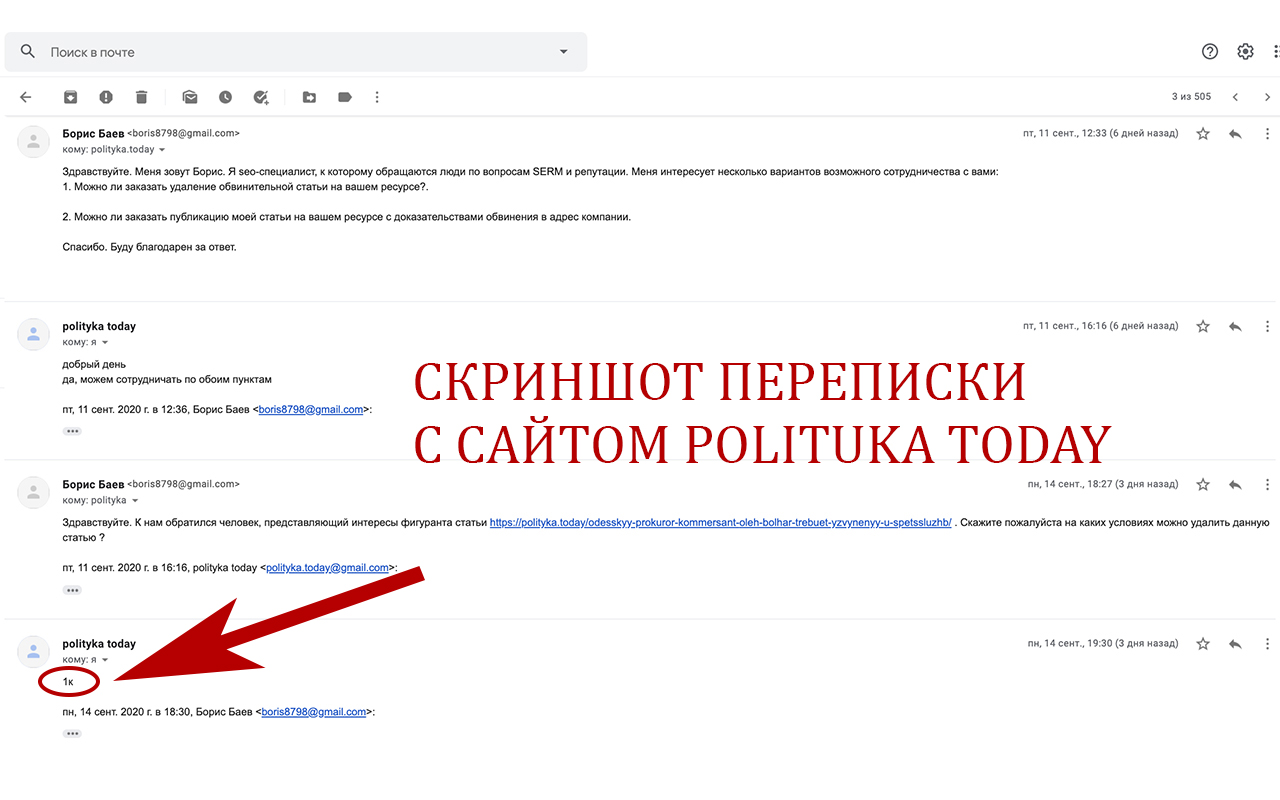Reply to 18:27 message from Борис Баев
This screenshot has height=800, width=1280.
1235,484
